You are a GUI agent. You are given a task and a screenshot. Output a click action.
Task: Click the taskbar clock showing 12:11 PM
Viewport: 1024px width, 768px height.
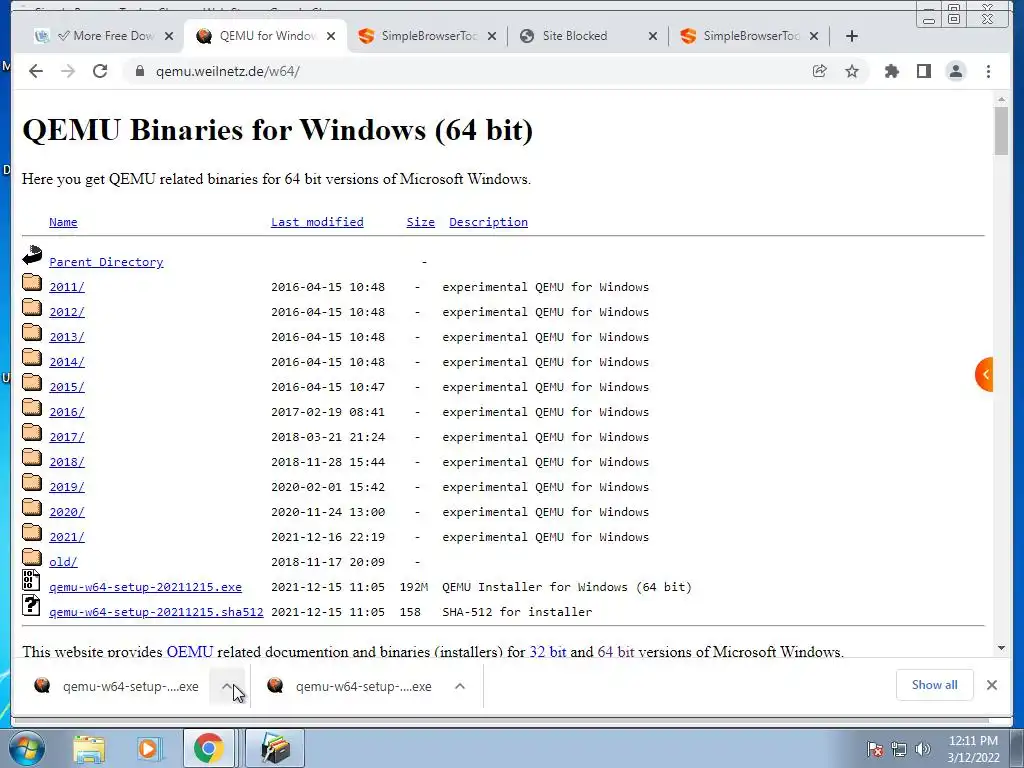point(973,749)
